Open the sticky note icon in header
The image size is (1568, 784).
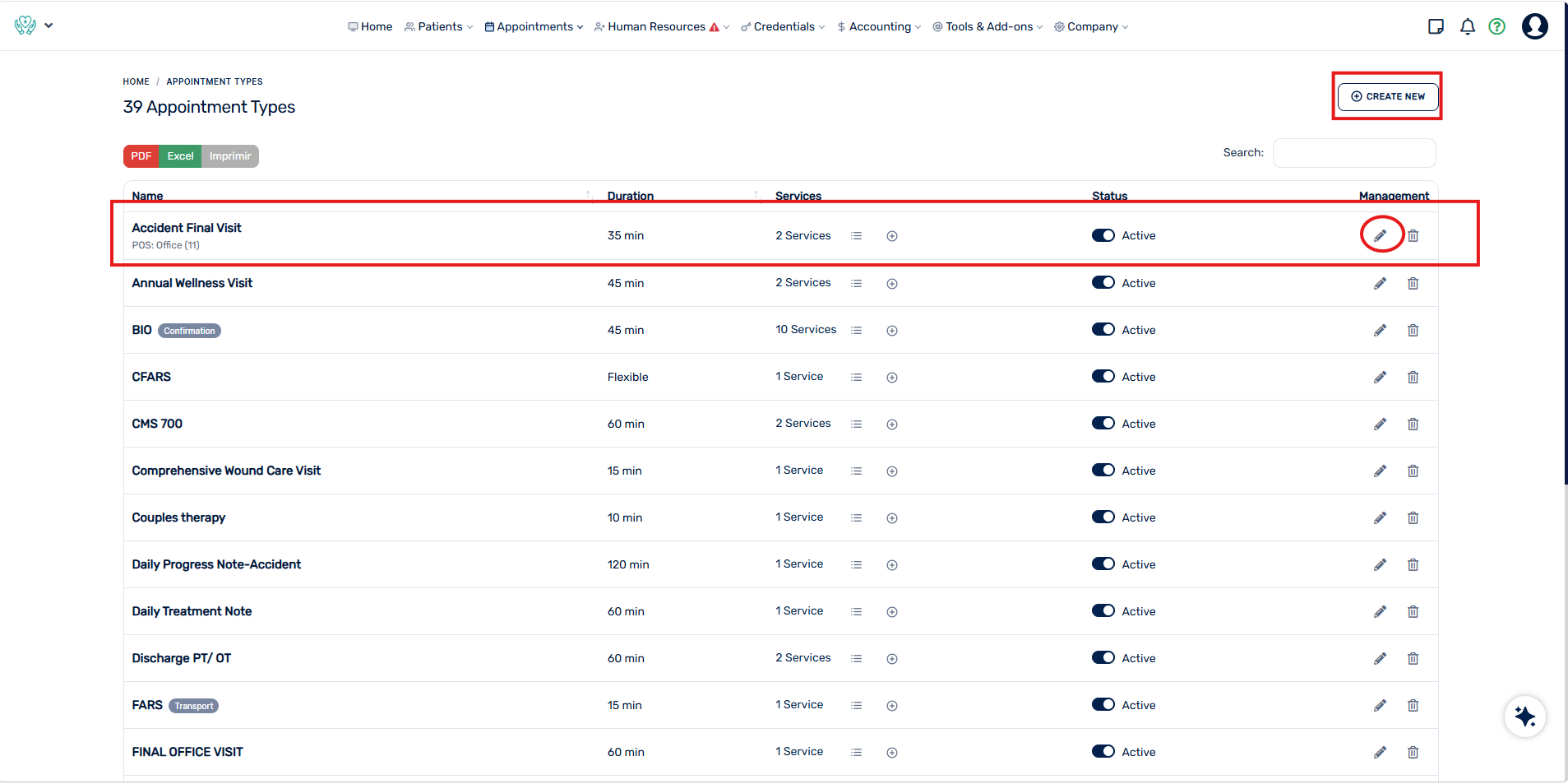(x=1436, y=26)
